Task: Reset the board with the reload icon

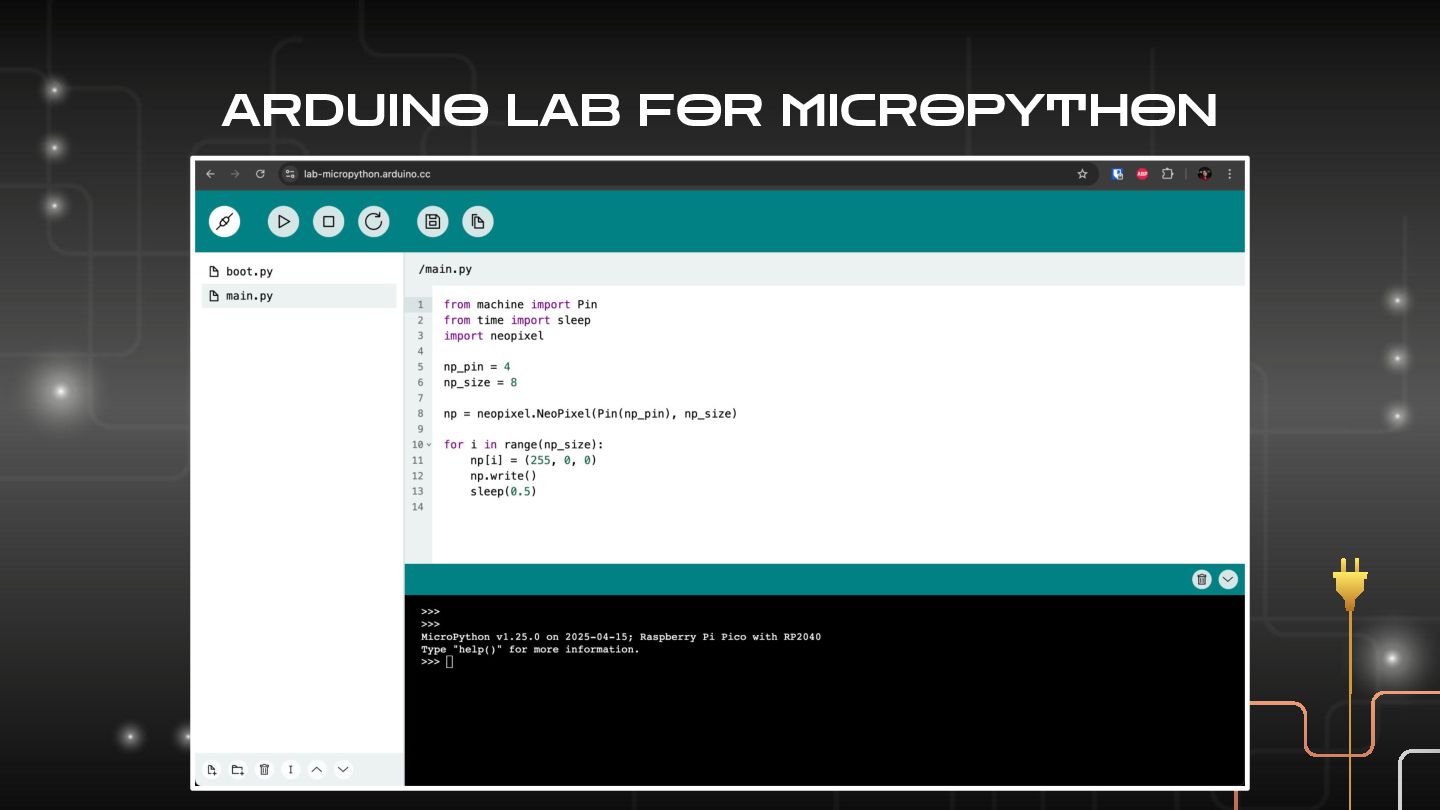Action: pyautogui.click(x=374, y=222)
